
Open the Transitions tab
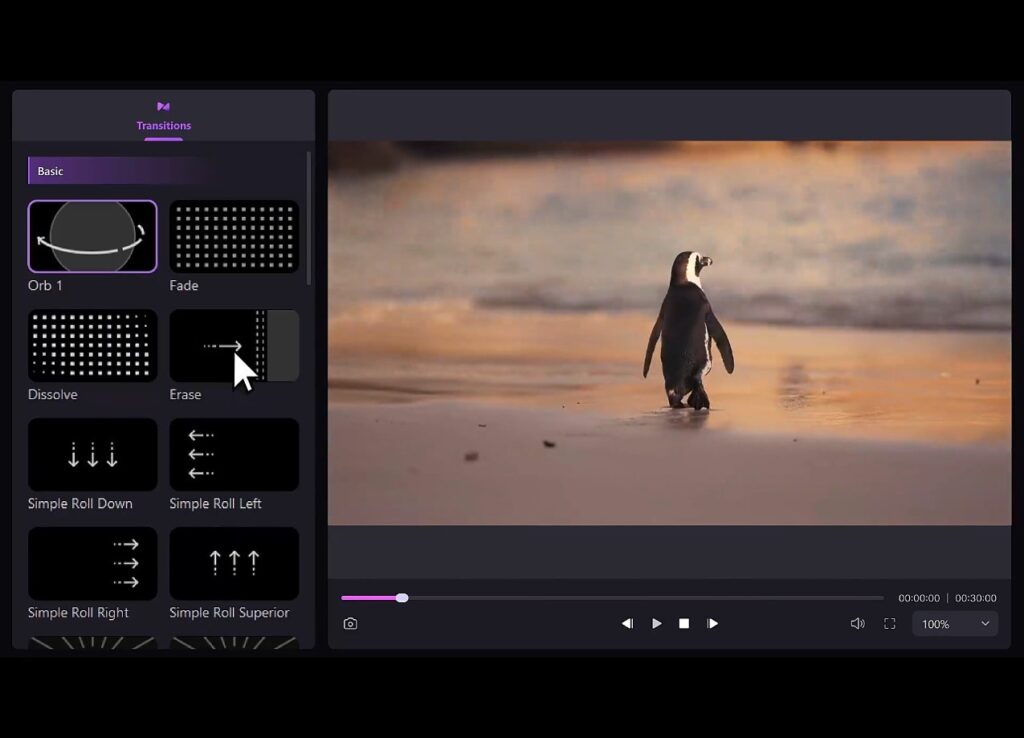pyautogui.click(x=163, y=116)
